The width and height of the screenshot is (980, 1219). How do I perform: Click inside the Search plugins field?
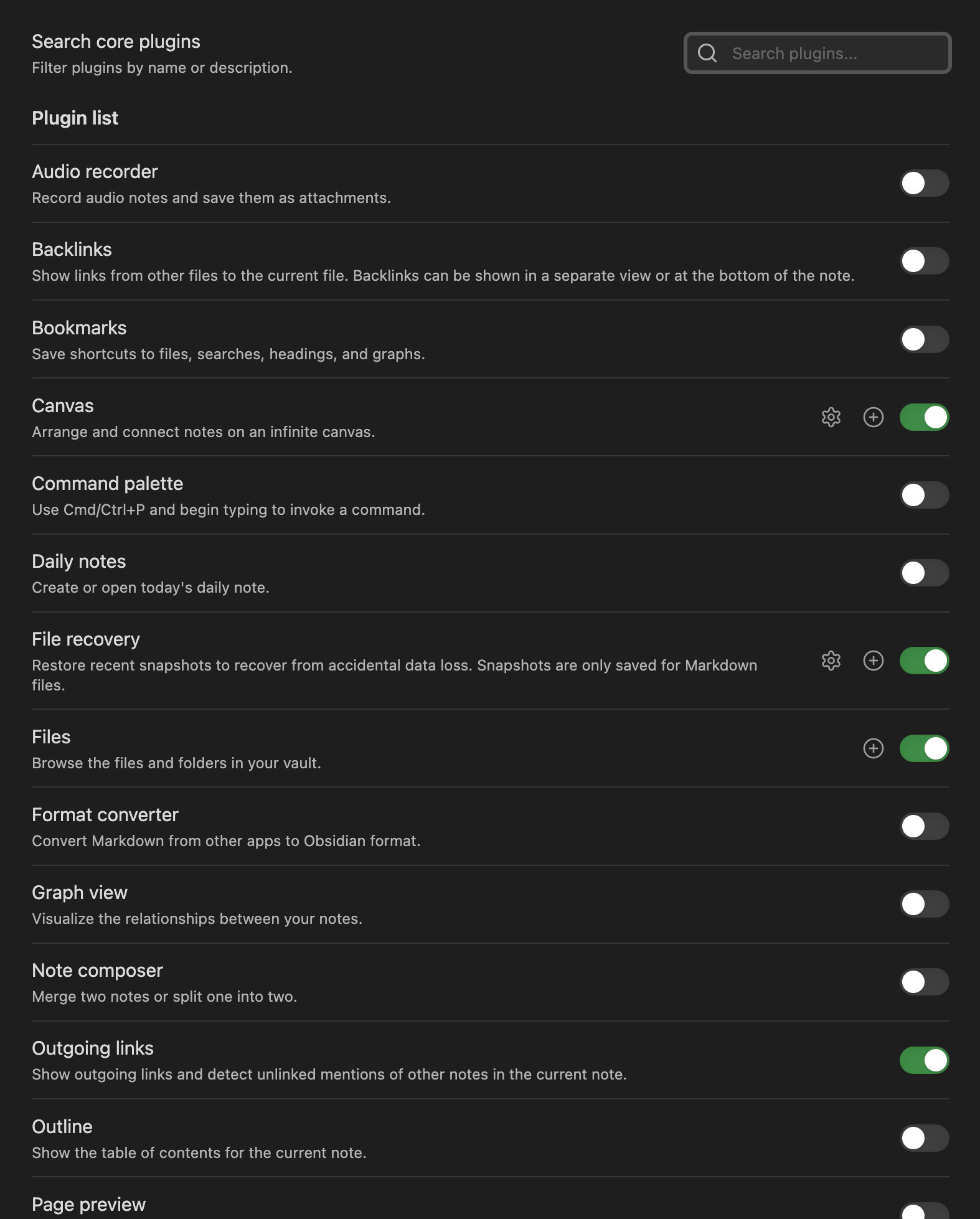click(822, 53)
